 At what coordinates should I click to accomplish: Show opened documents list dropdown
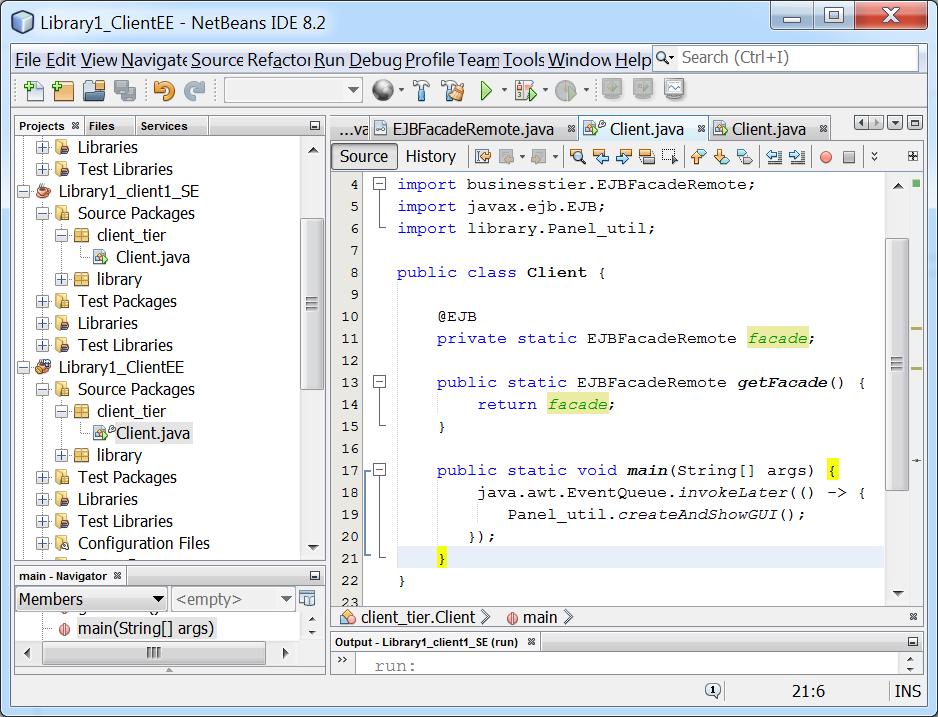point(895,123)
